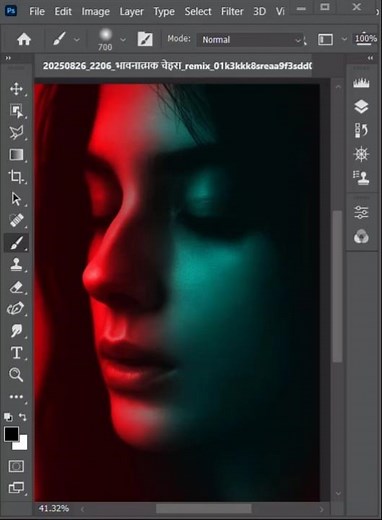This screenshot has width=382, height=520.
Task: Click the scroll down arrow
Action: click(338, 493)
